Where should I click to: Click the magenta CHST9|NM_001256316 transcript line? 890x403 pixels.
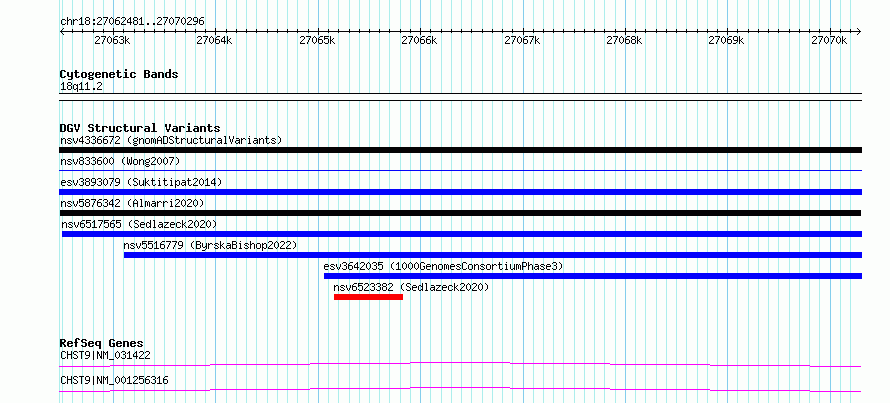coord(460,389)
